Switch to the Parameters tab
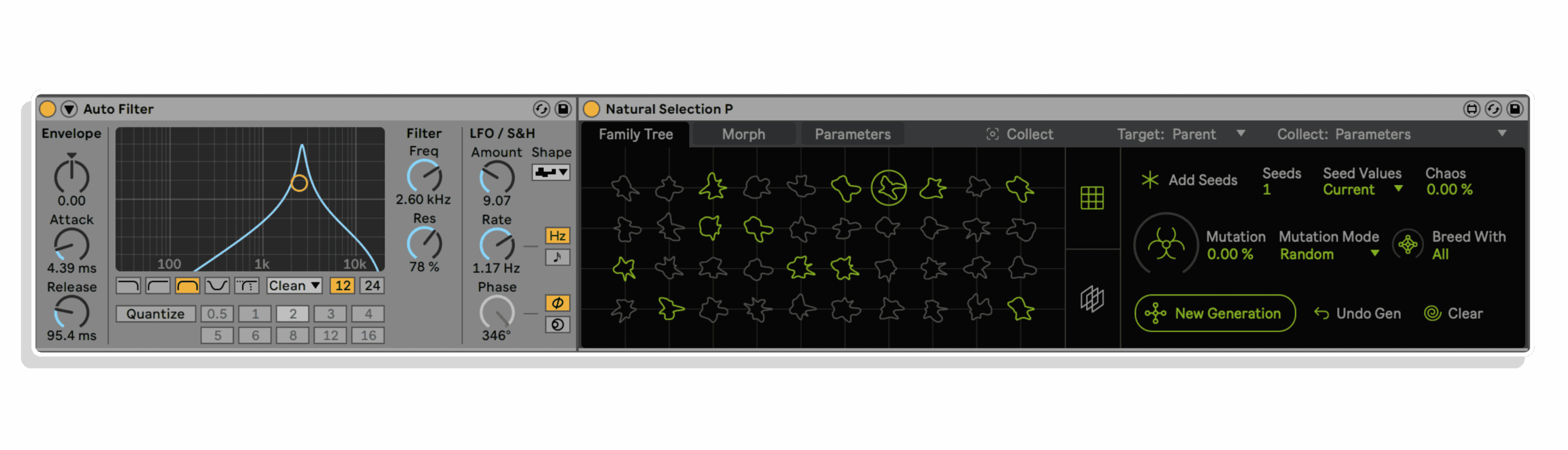Image resolution: width=1568 pixels, height=450 pixels. 852,134
